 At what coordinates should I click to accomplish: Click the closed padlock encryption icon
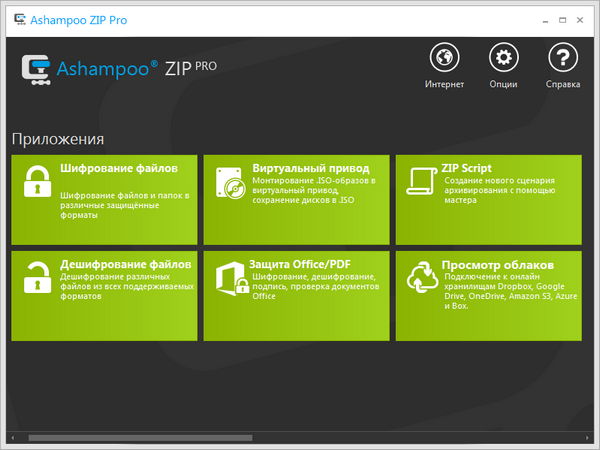36,184
